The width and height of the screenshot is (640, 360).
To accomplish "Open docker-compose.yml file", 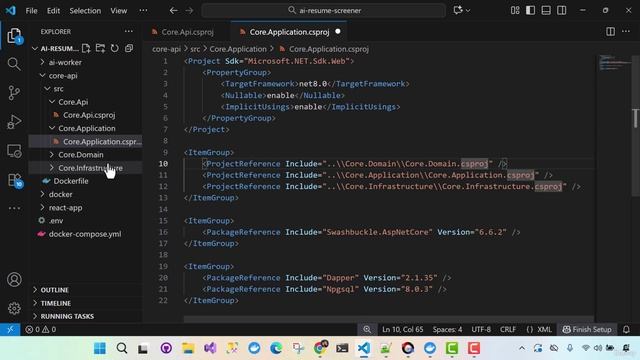I will tap(85, 234).
